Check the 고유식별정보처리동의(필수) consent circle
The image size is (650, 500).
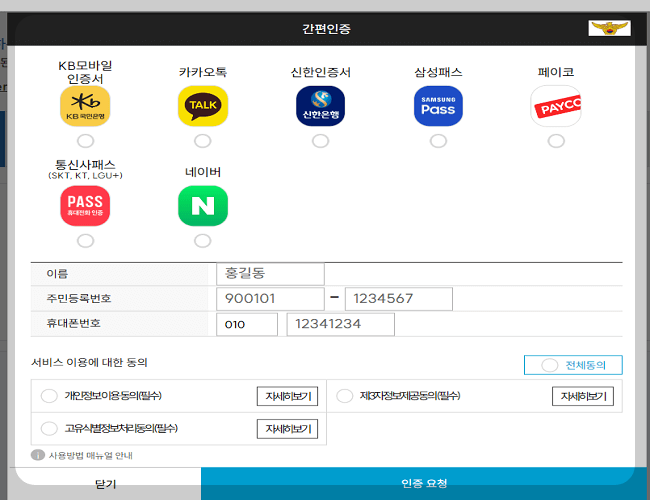click(x=49, y=428)
